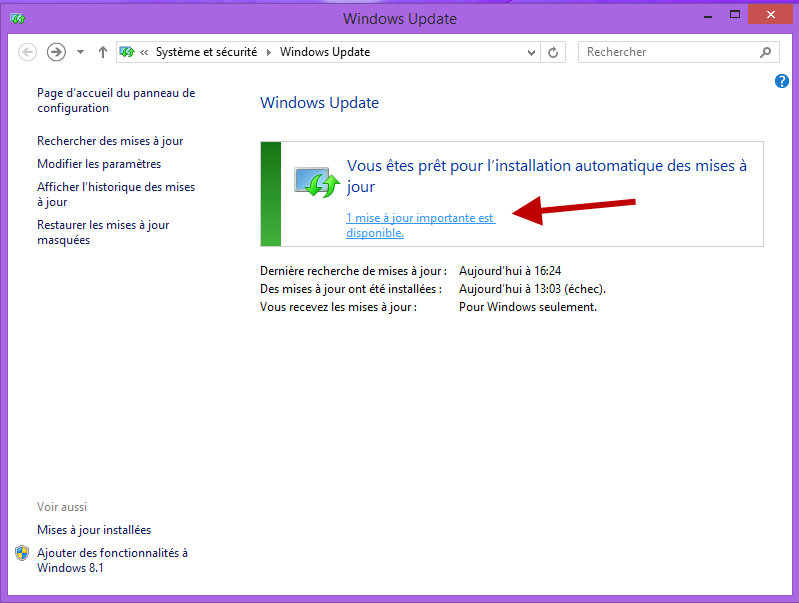Click label Des mises à jour ont été installées
The height and width of the screenshot is (603, 799).
[x=351, y=289]
